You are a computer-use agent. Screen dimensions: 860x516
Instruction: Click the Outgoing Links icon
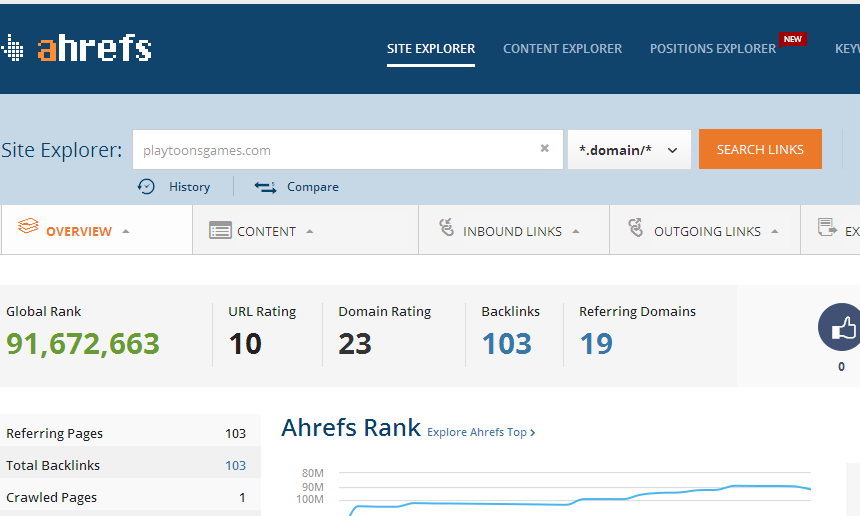636,229
